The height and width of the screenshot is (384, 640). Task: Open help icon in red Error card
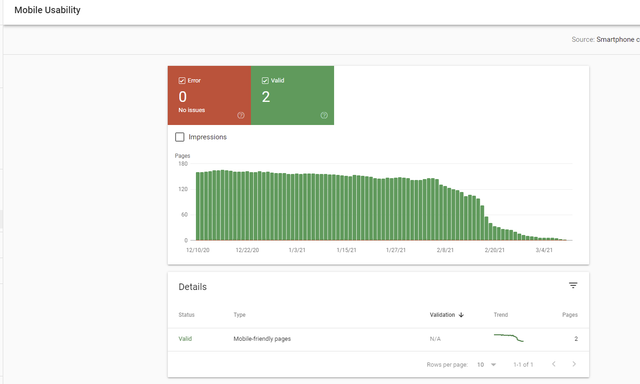coord(241,115)
